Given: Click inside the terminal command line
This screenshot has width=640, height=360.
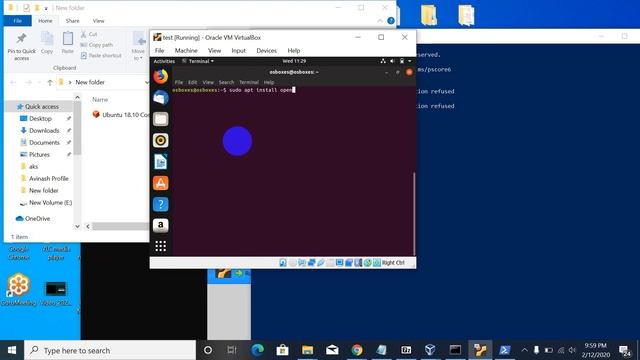Looking at the screenshot, I should point(233,90).
